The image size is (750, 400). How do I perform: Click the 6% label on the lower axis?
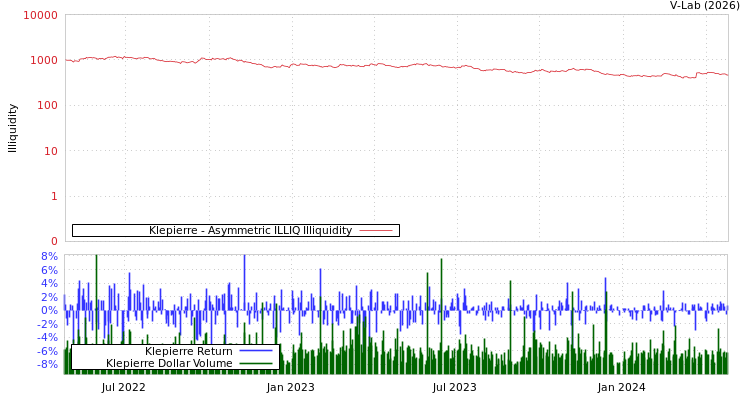click(x=49, y=270)
